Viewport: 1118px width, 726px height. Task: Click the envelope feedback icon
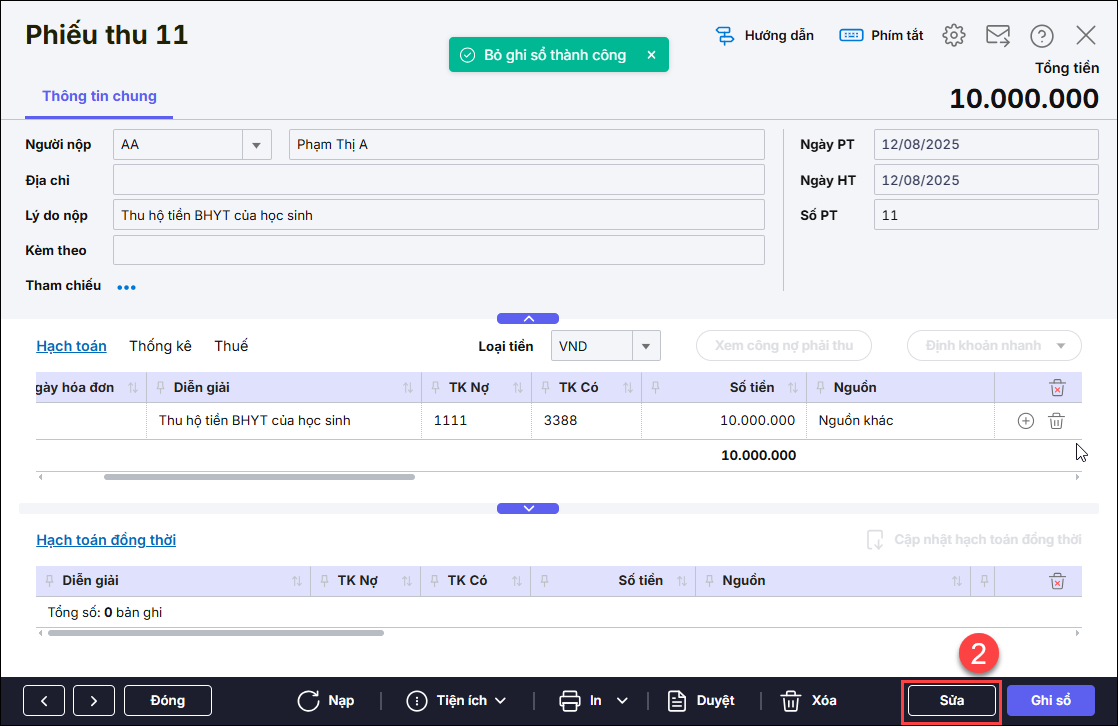(x=998, y=36)
